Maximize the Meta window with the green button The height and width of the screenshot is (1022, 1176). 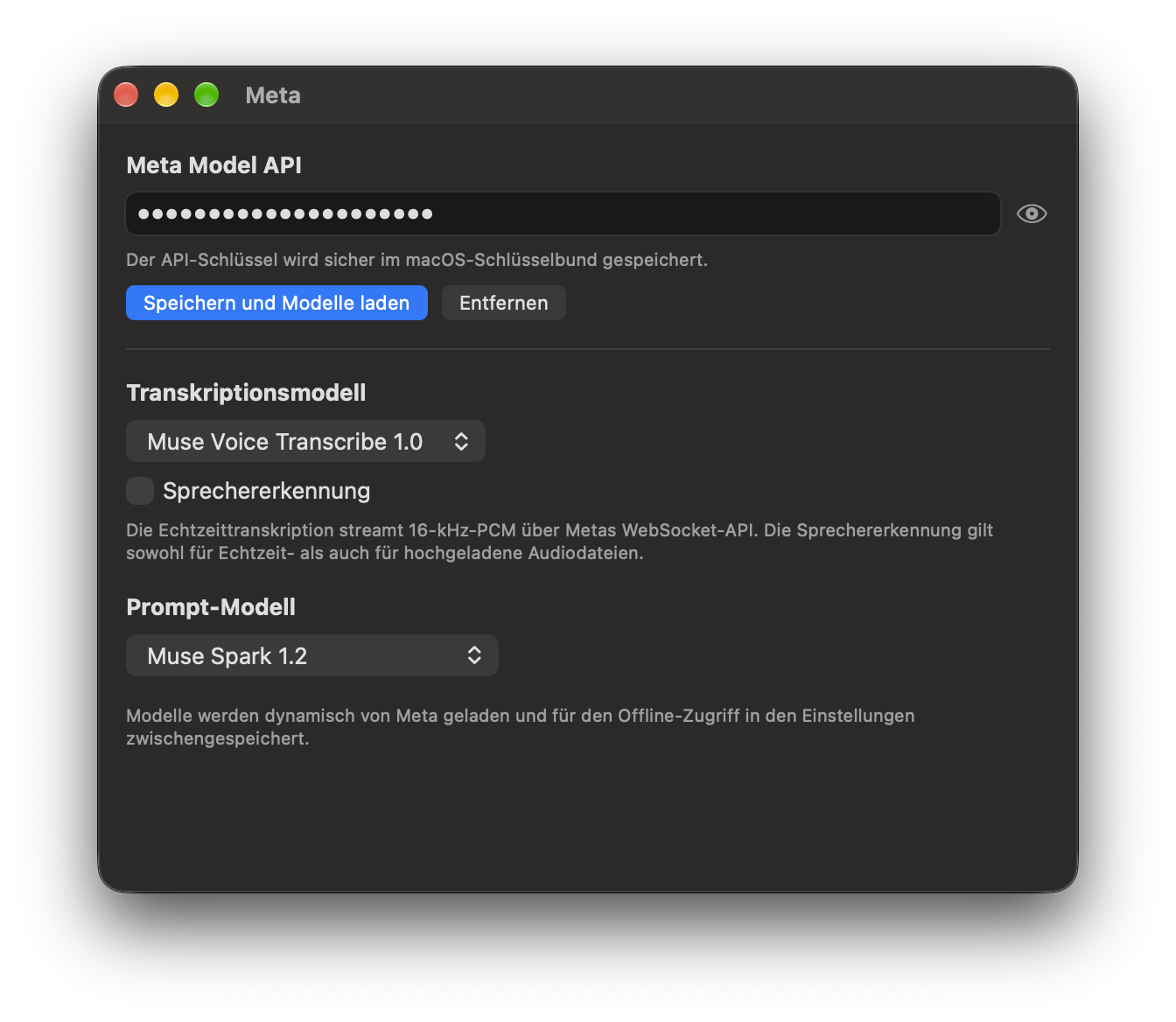206,94
